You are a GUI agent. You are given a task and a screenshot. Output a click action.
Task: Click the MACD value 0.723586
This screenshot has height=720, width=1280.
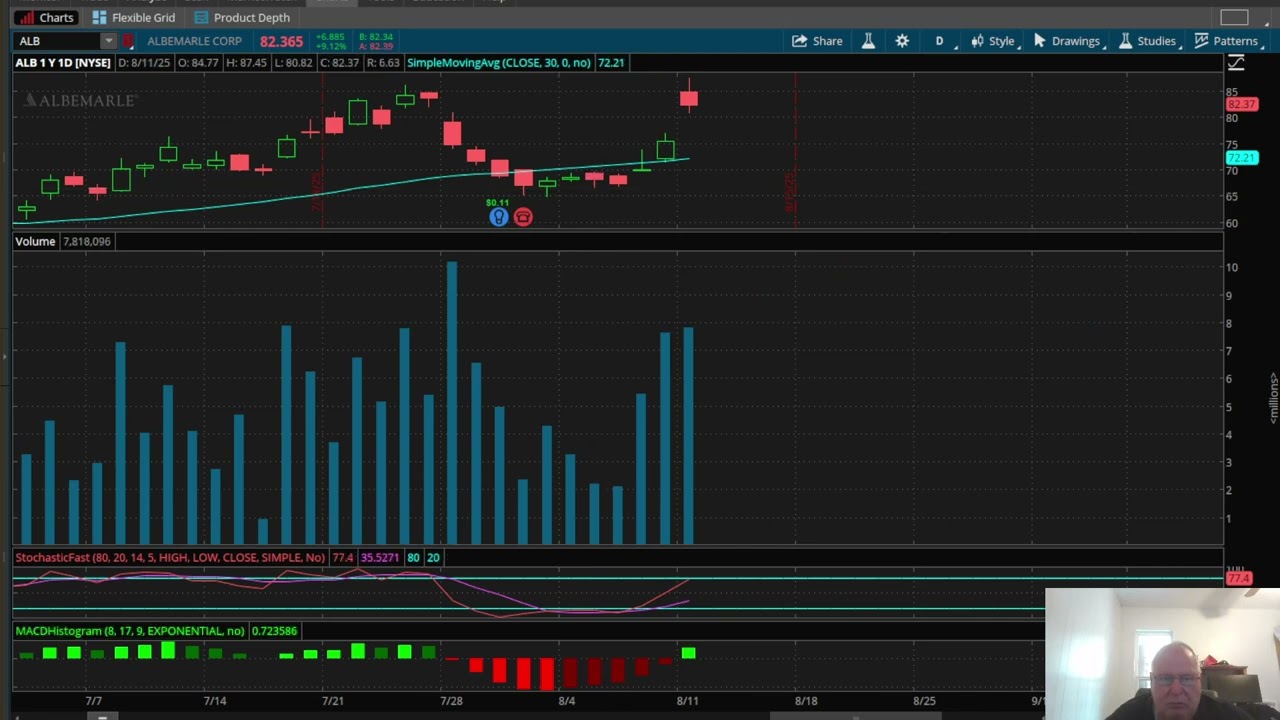coord(274,631)
